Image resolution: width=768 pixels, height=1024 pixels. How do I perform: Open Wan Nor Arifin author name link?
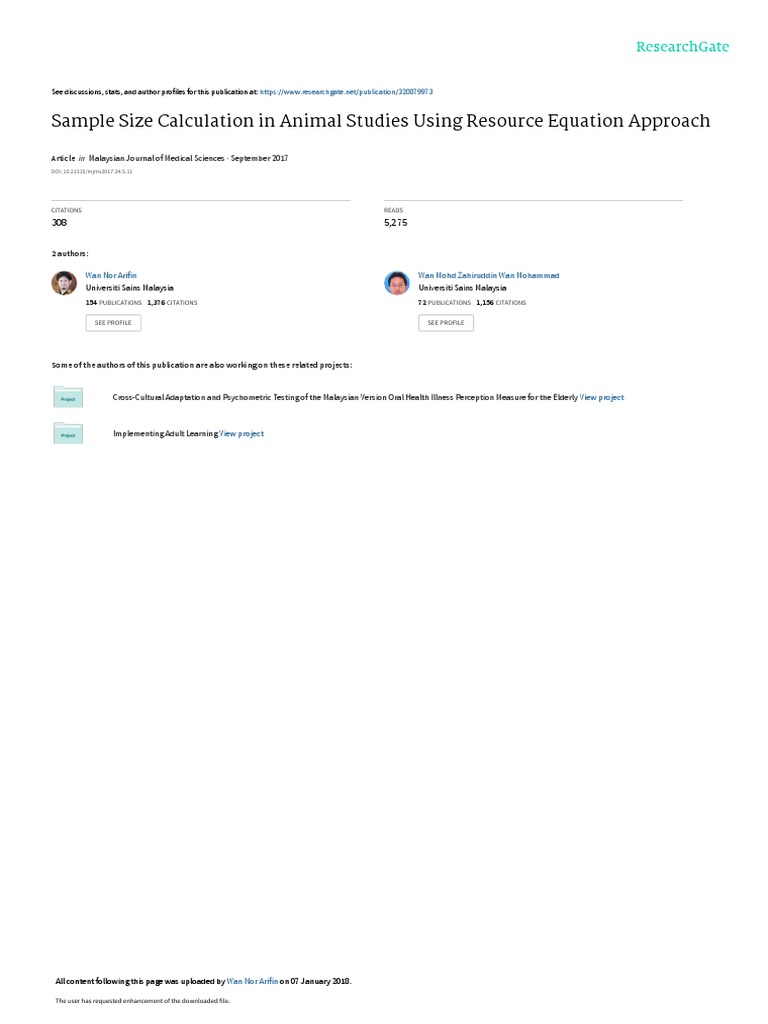111,276
